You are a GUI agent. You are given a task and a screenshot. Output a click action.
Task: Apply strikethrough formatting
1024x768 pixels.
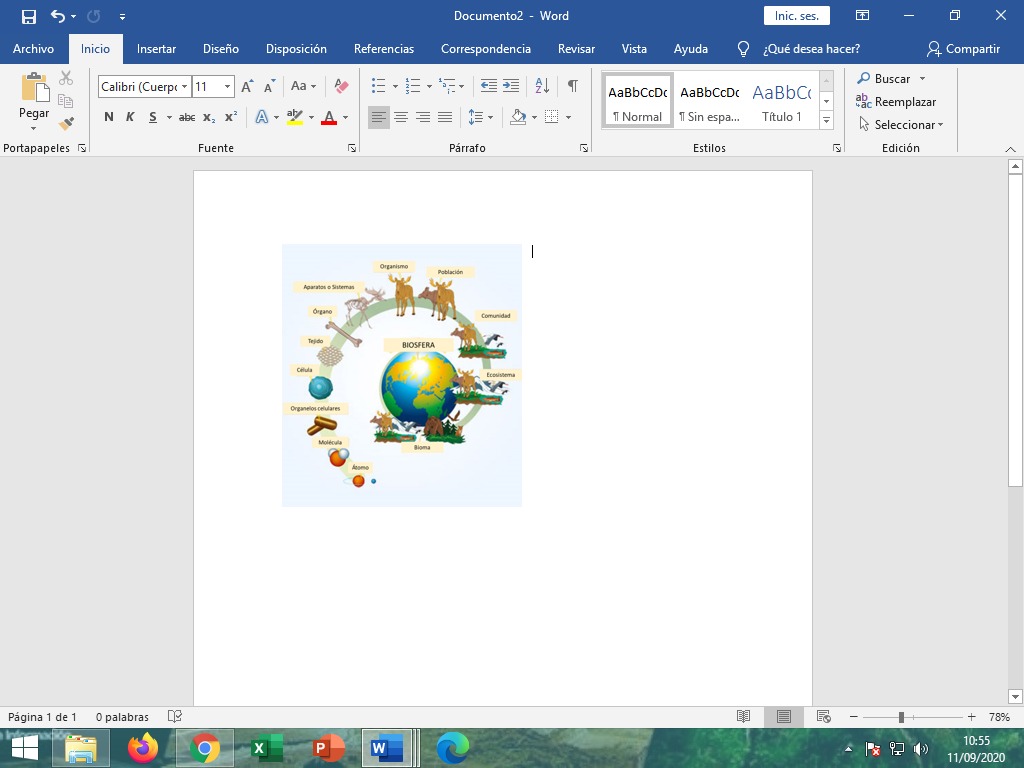coord(187,117)
